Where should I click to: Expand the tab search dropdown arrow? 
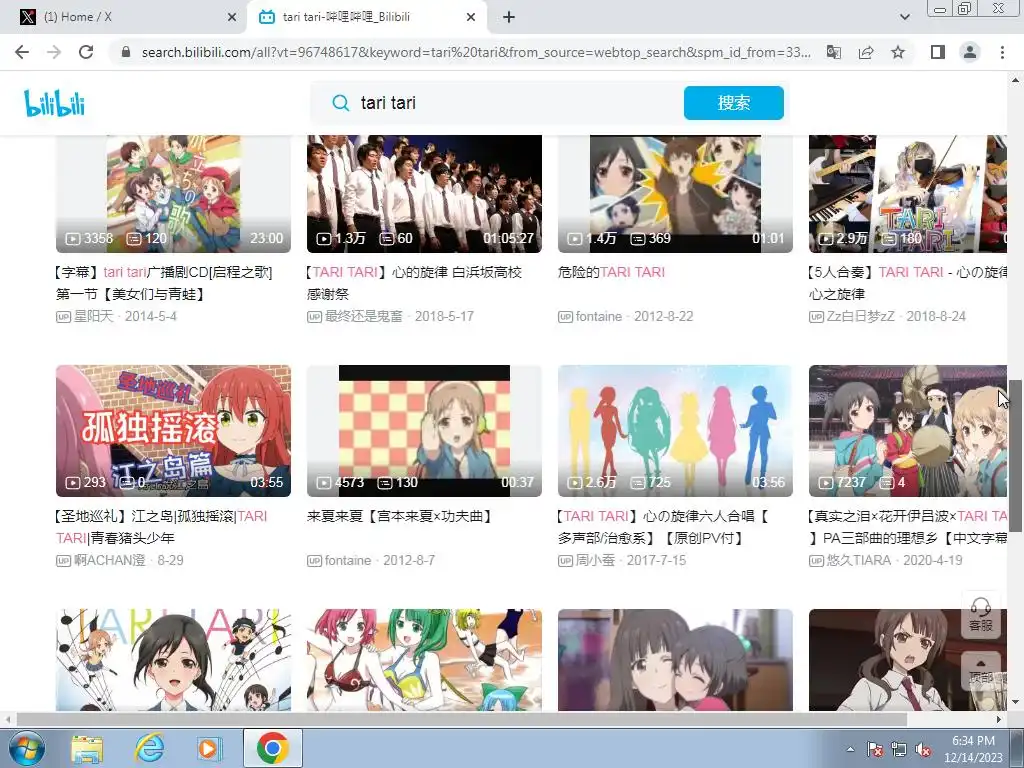904,18
